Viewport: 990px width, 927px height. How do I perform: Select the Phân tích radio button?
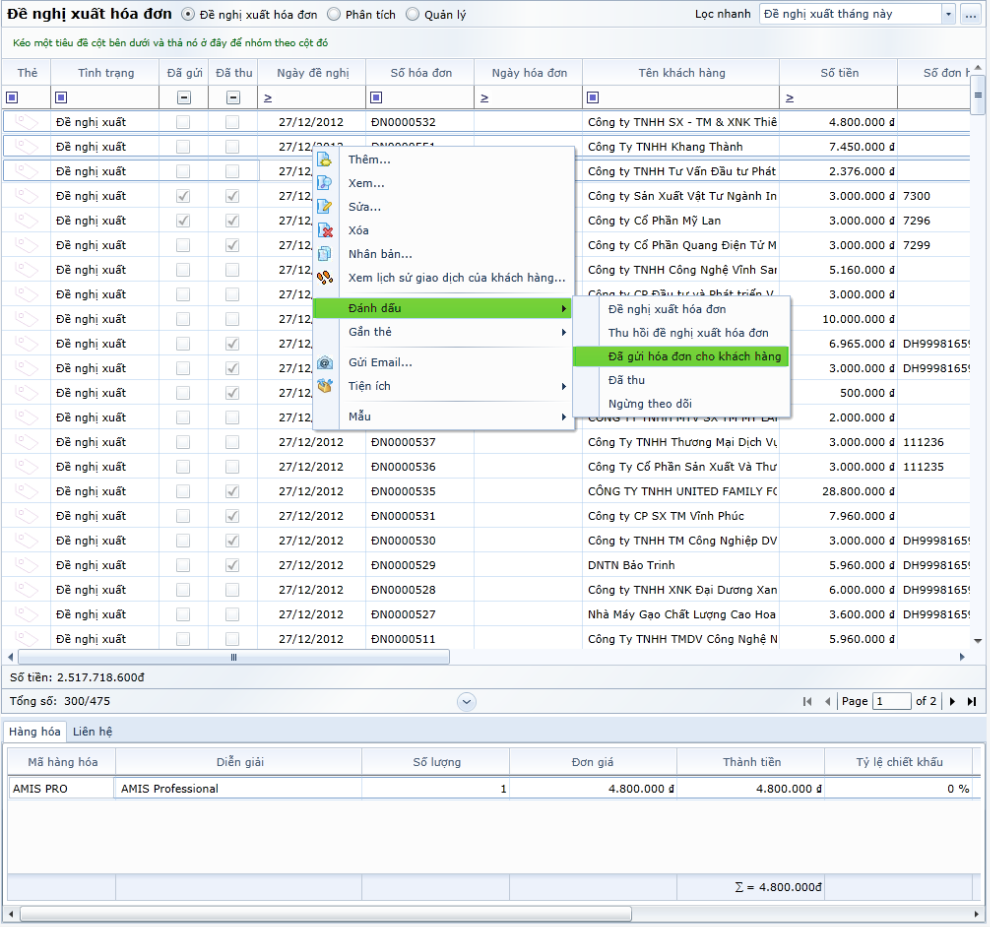tap(334, 15)
